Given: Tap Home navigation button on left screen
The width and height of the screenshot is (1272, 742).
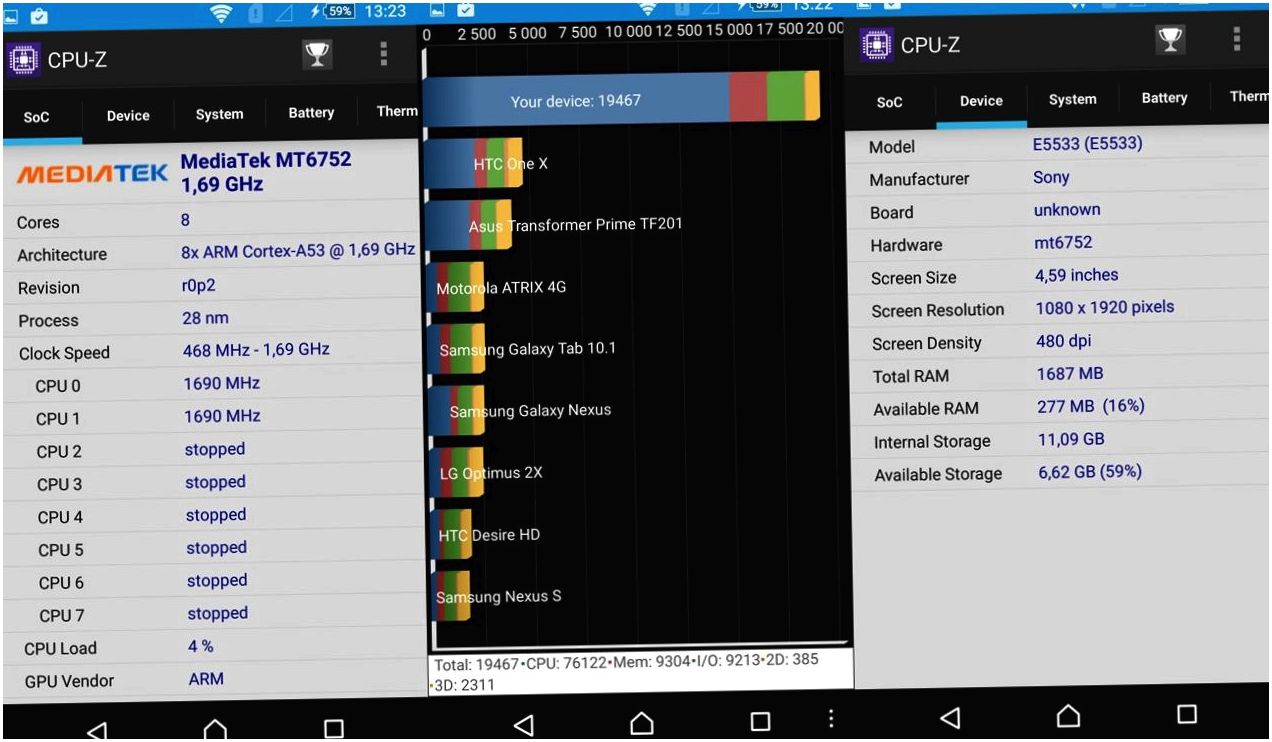Looking at the screenshot, I should [x=215, y=730].
